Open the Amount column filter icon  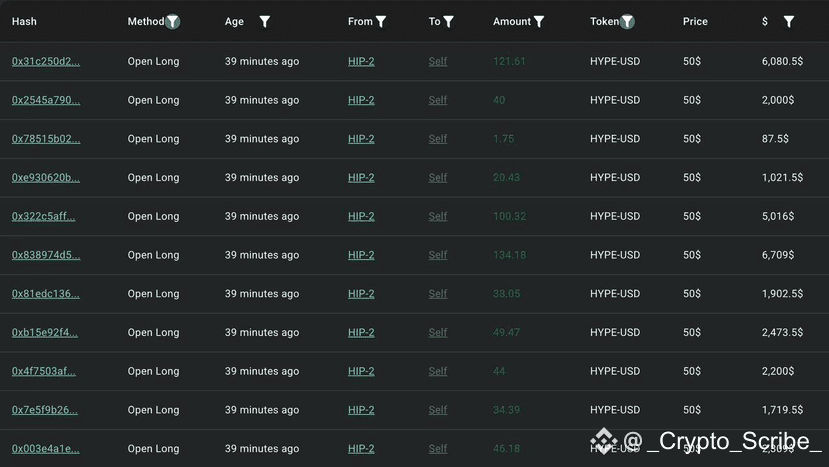click(x=539, y=22)
